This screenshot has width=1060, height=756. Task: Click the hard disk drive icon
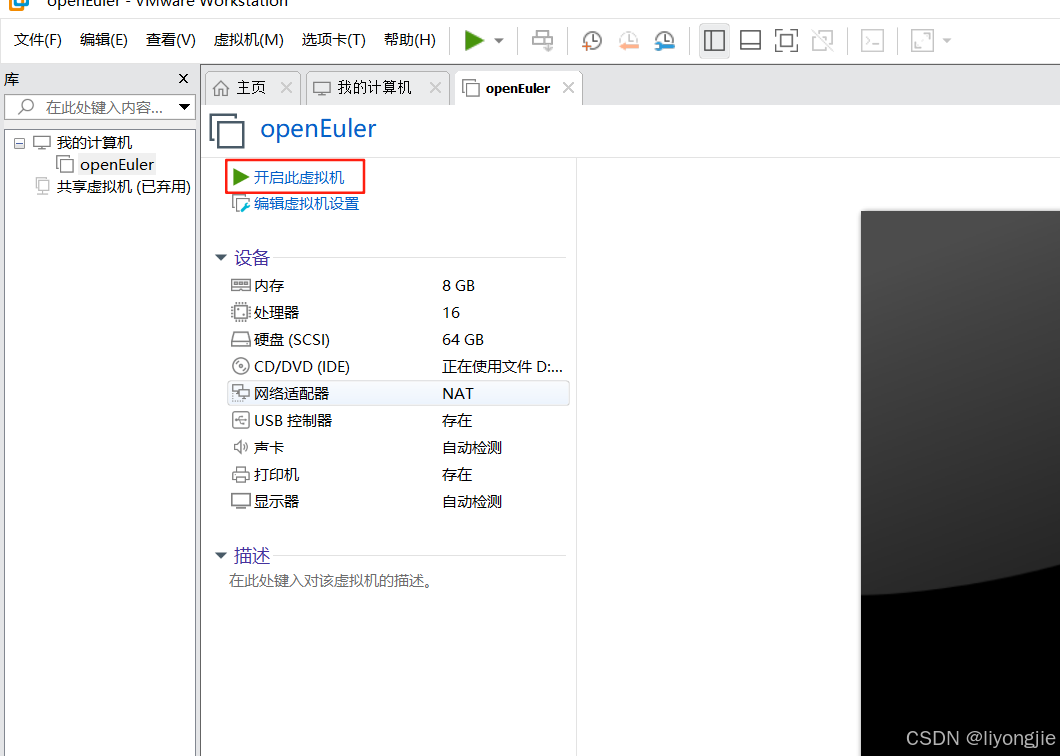[241, 339]
